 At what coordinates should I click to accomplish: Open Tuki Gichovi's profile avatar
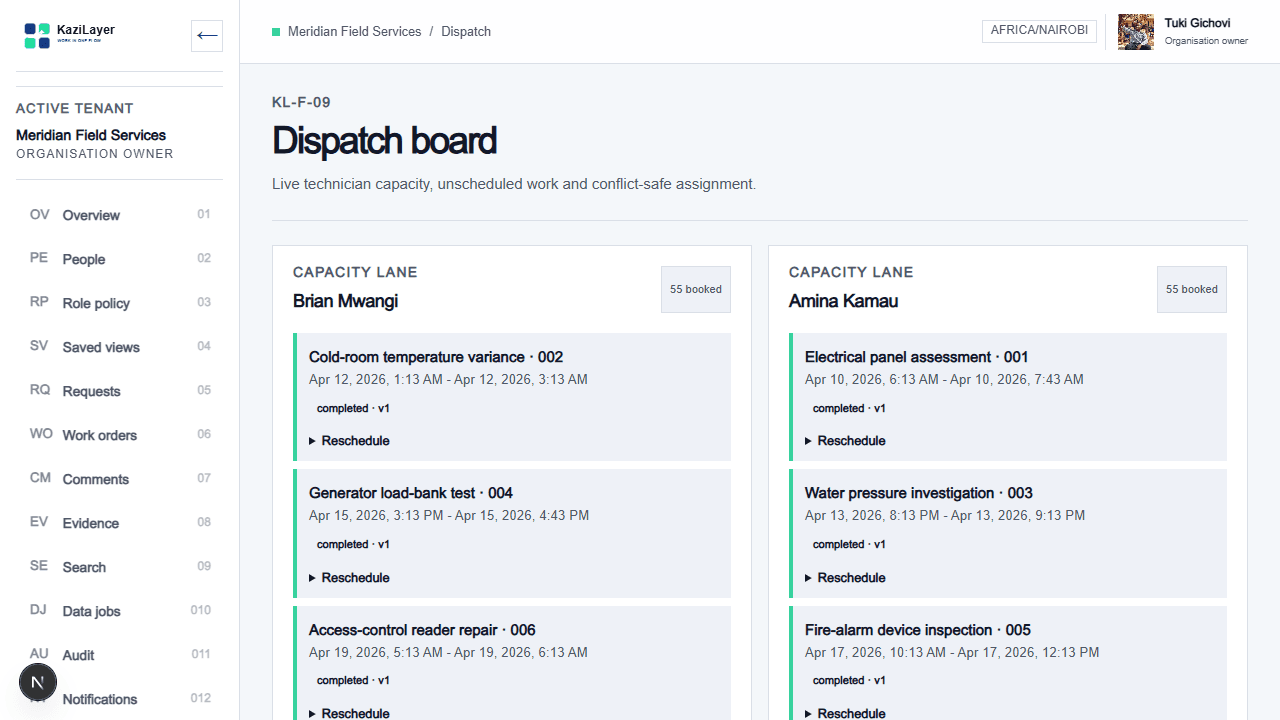(x=1136, y=32)
